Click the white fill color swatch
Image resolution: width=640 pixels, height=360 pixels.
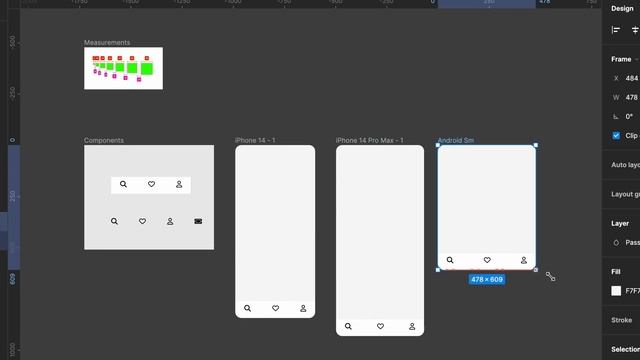coord(616,291)
